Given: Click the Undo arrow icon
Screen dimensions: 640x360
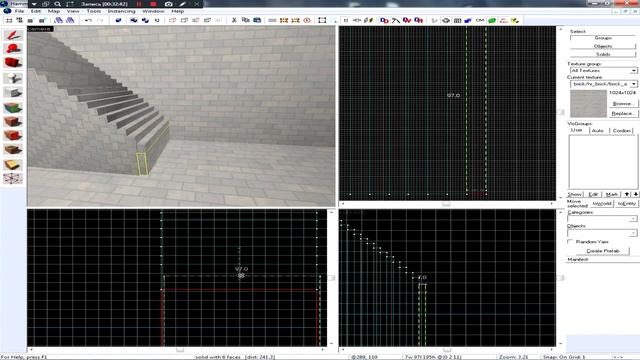Looking at the screenshot, I should pos(88,20).
